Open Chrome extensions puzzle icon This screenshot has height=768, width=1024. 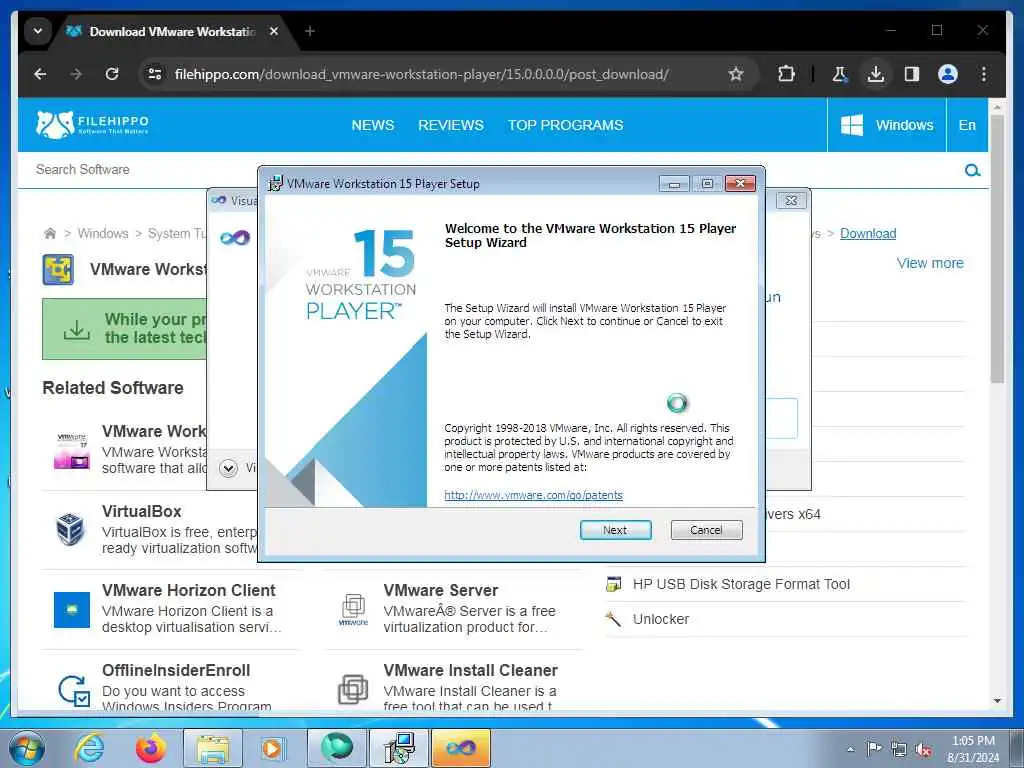(786, 74)
